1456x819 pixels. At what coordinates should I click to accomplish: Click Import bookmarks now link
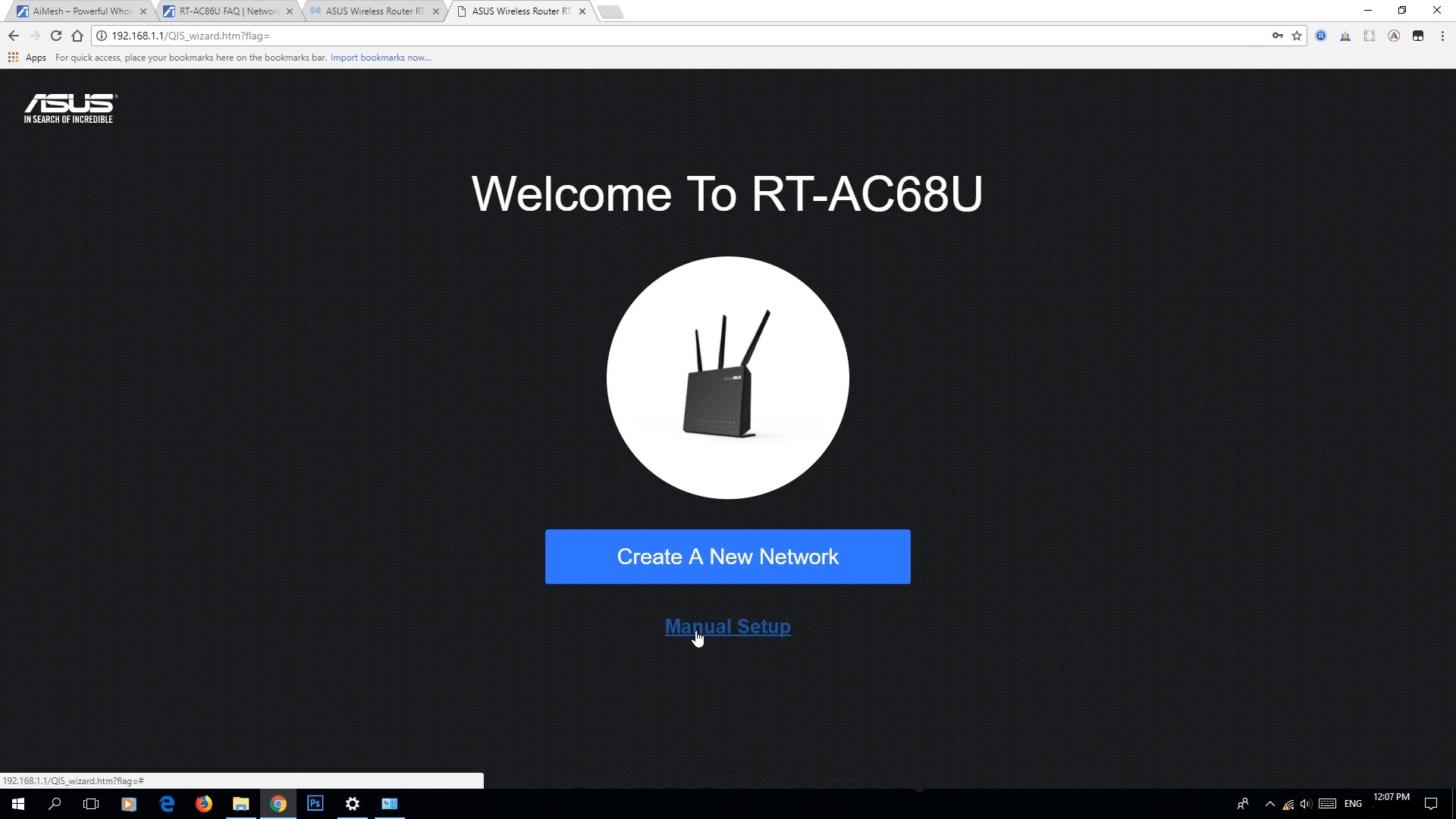381,58
